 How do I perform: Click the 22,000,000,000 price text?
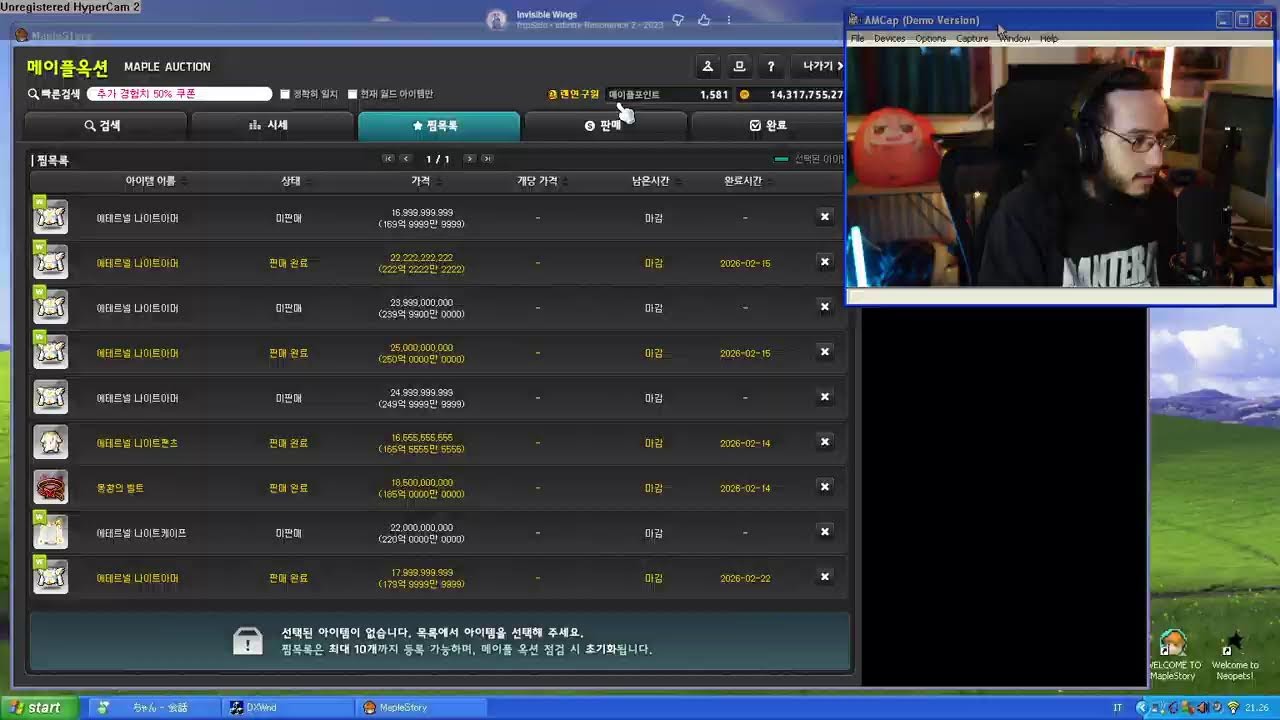[421, 527]
